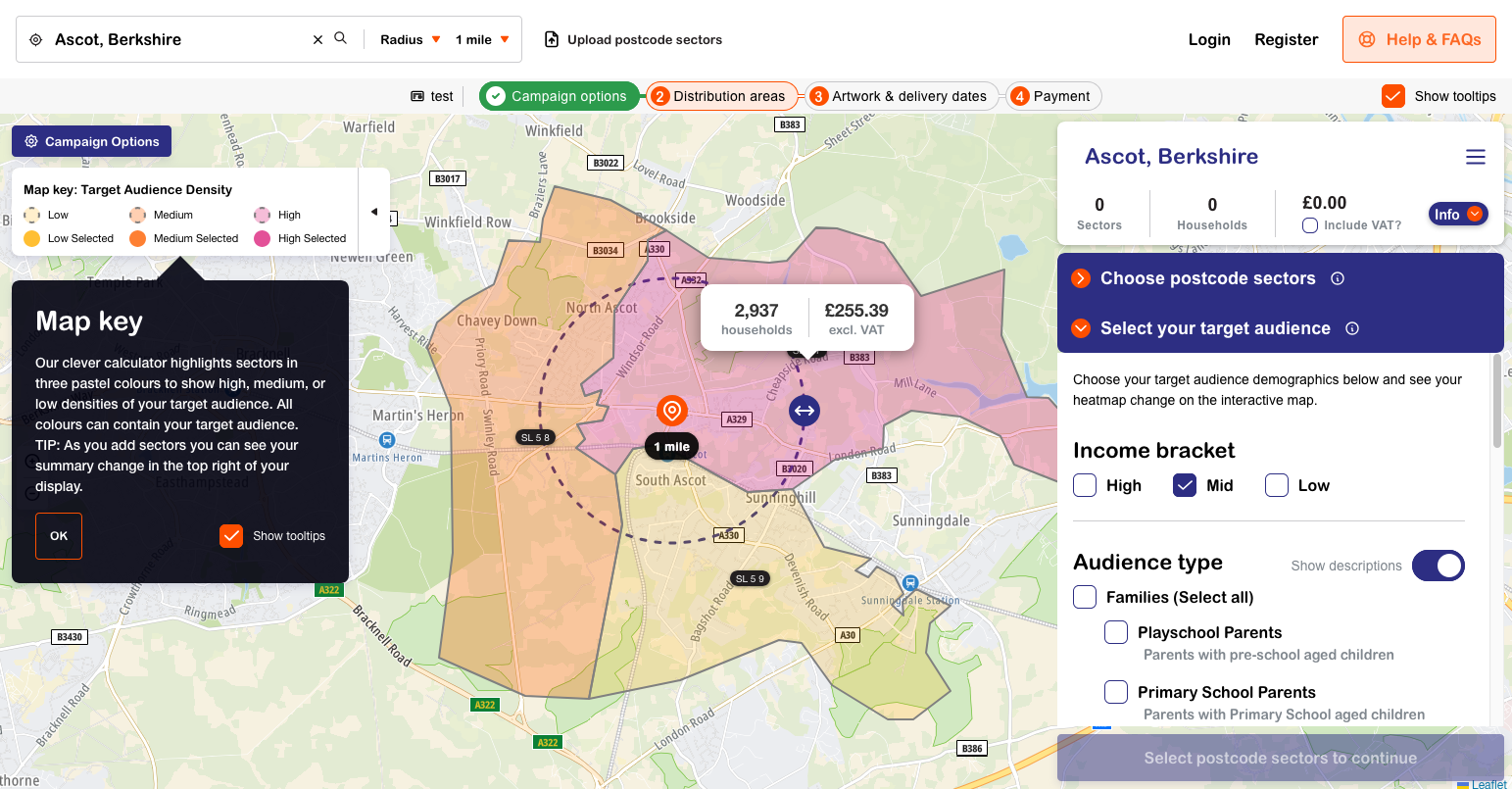Go to Campaign options step
The height and width of the screenshot is (789, 1512).
pos(559,96)
